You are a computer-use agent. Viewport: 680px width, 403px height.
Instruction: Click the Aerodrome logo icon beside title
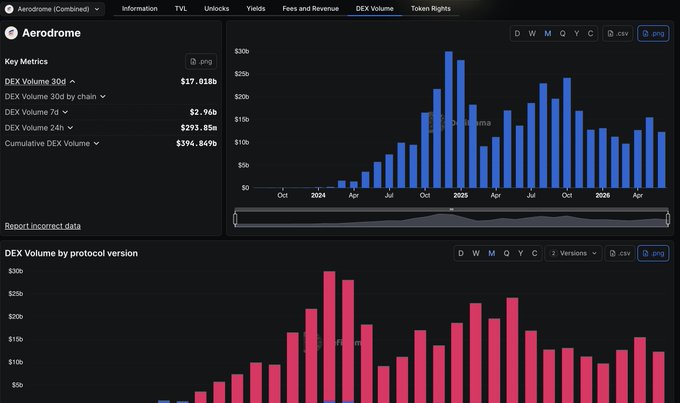11,33
